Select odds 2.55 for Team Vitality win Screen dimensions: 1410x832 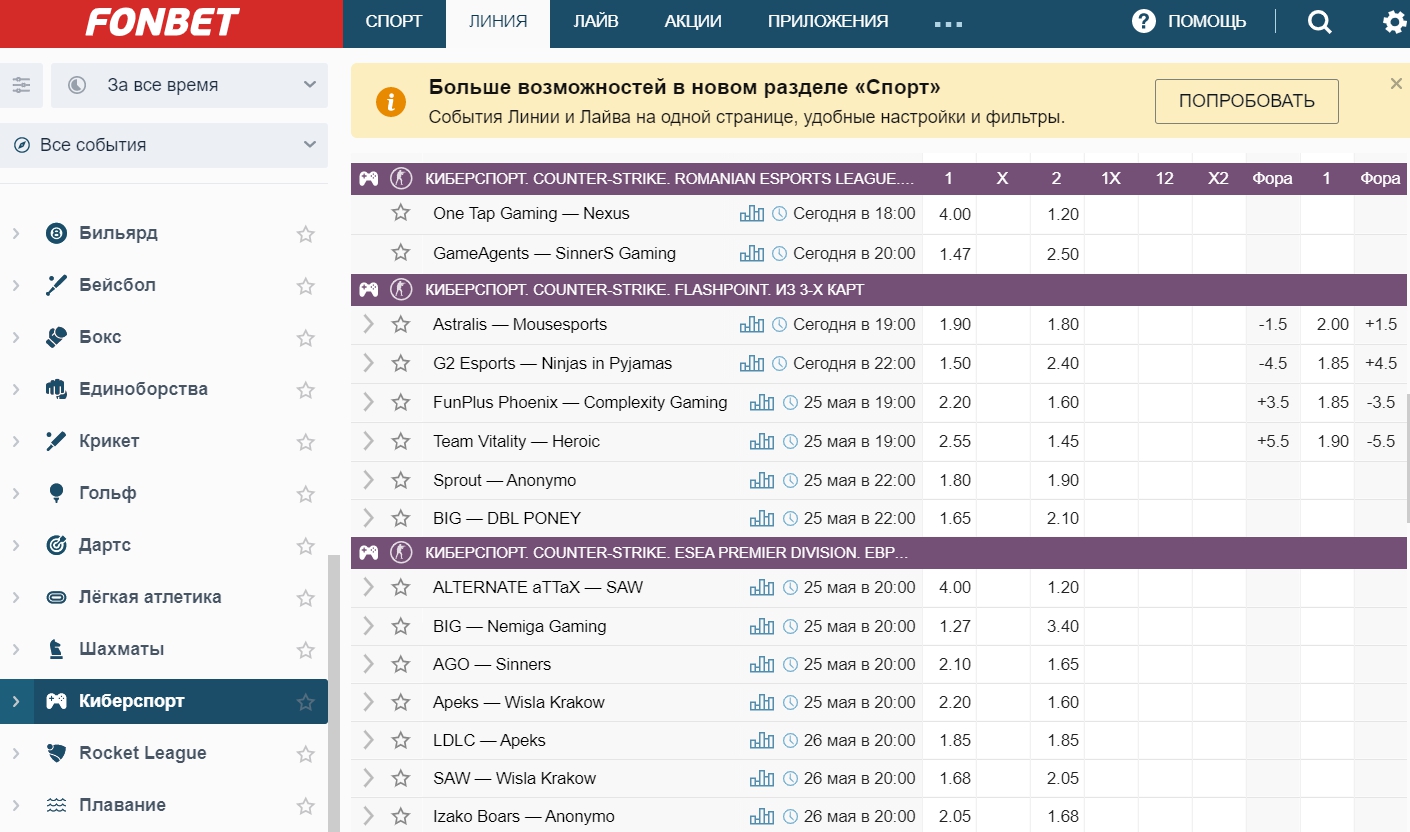coord(954,441)
